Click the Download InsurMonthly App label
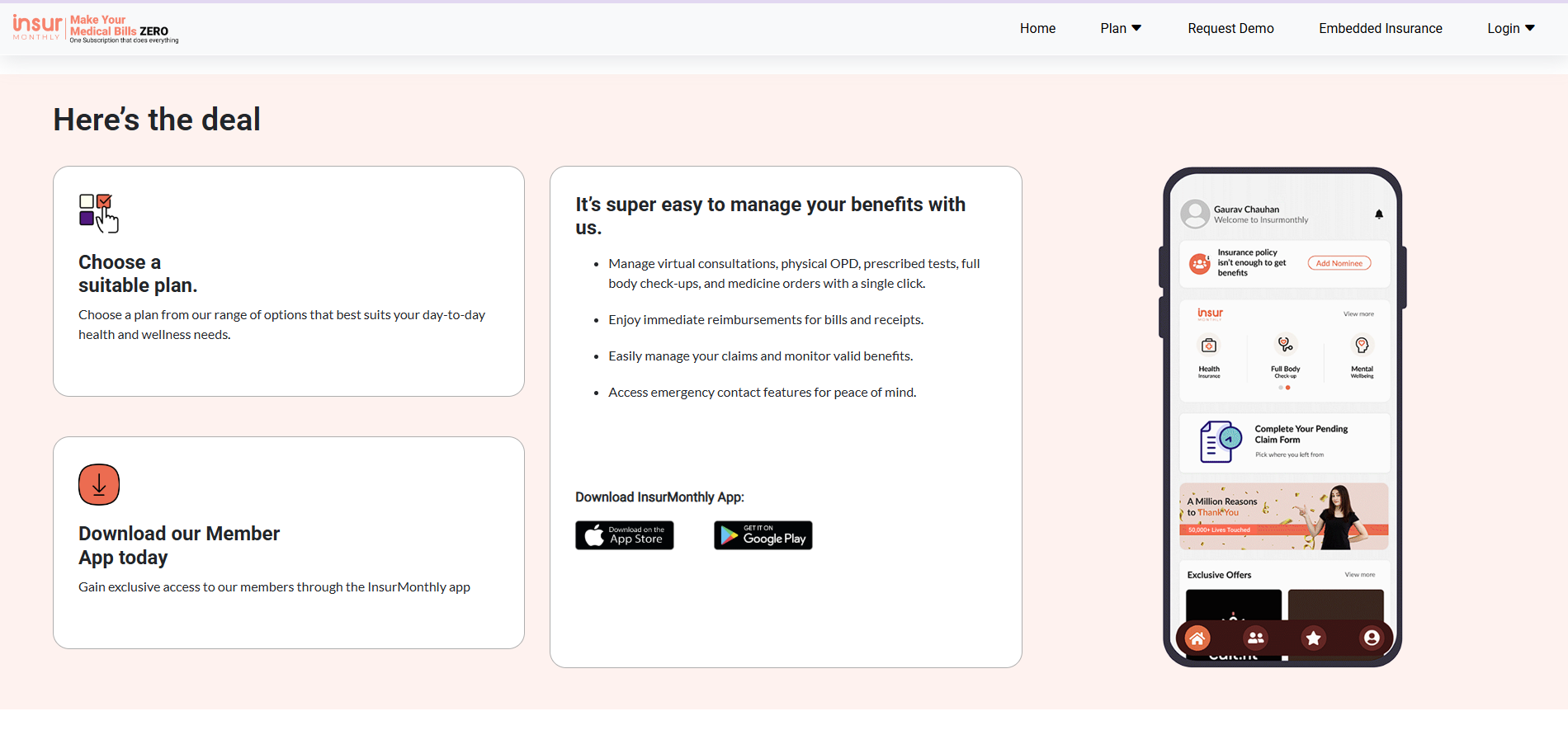Image resolution: width=1568 pixels, height=730 pixels. tap(659, 497)
